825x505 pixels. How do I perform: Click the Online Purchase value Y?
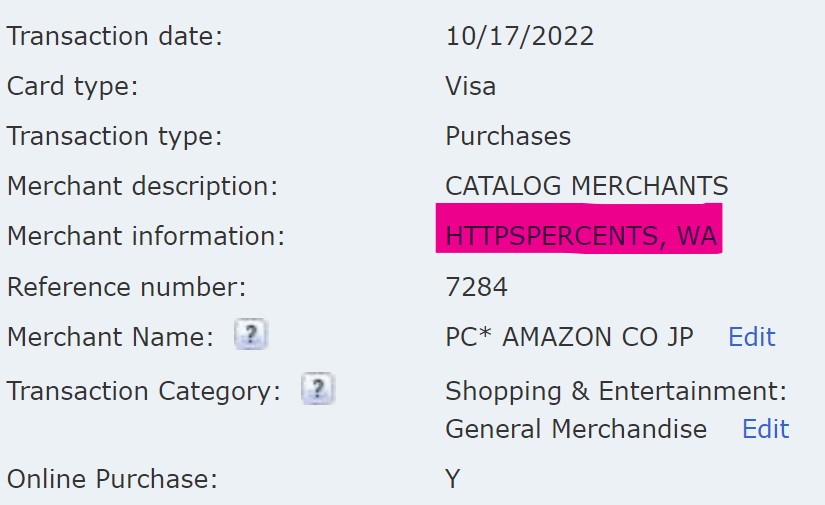pyautogui.click(x=453, y=479)
